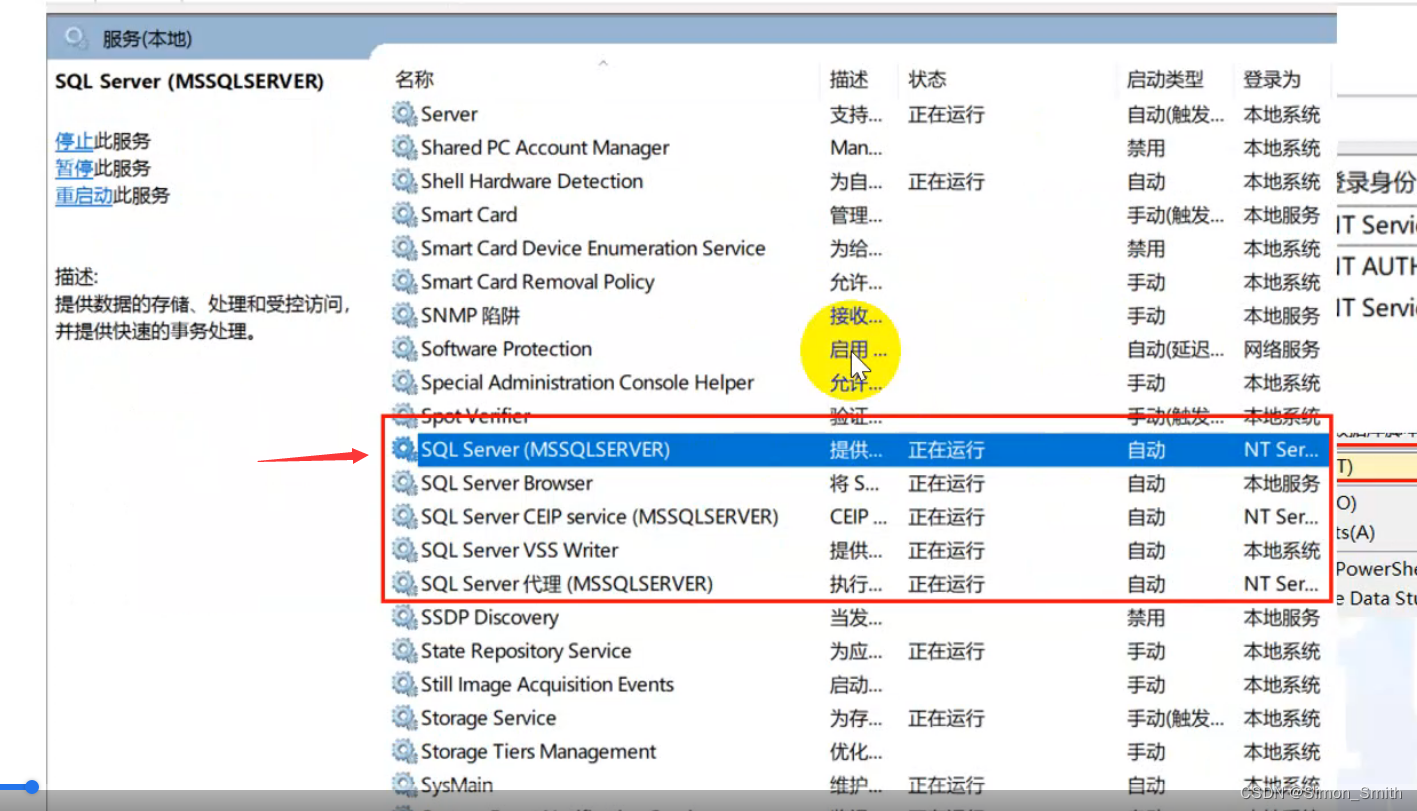The width and height of the screenshot is (1417, 811).
Task: Select Shell Hardware Detection service
Action: 532,181
